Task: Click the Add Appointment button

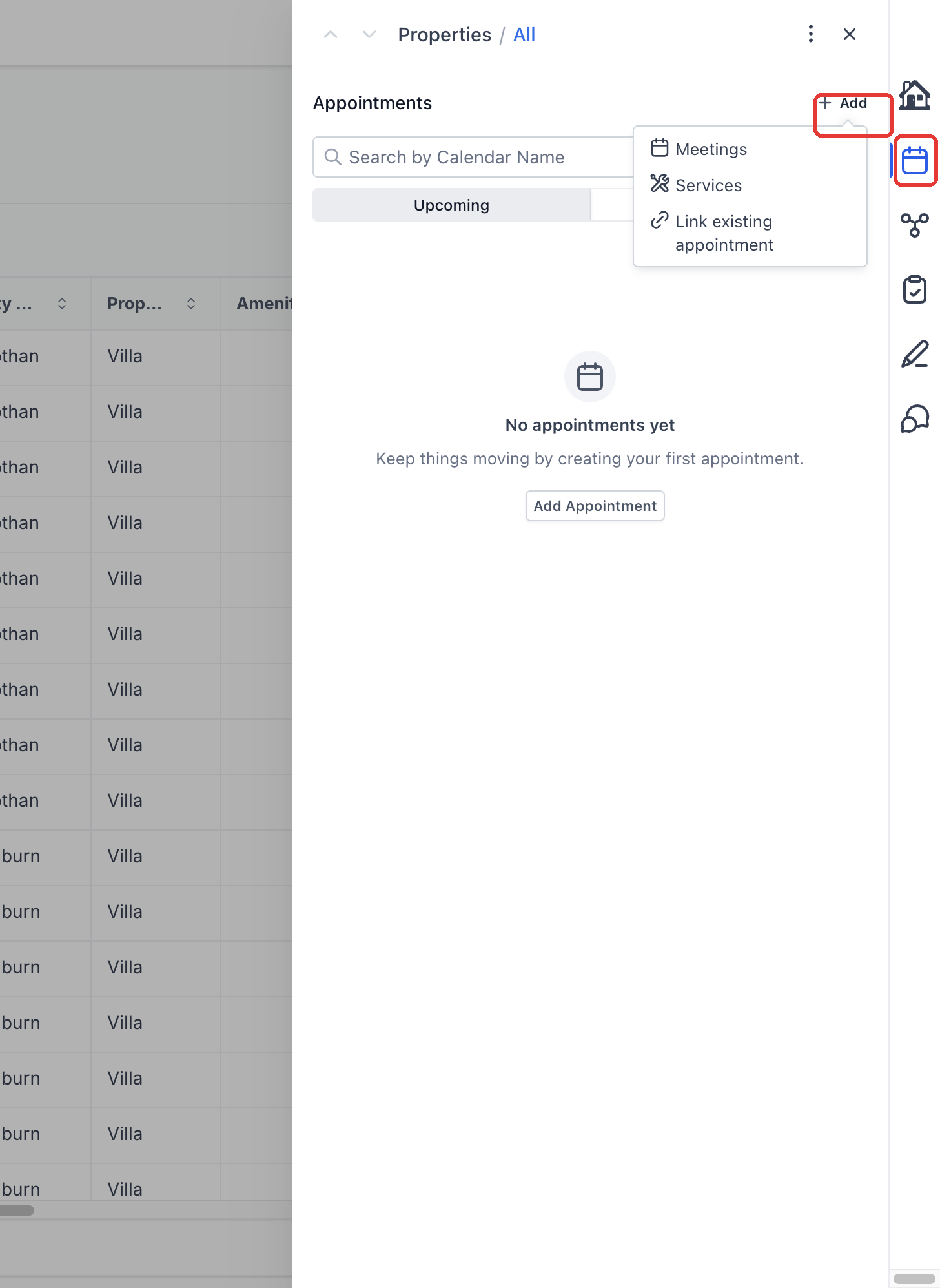Action: [595, 506]
